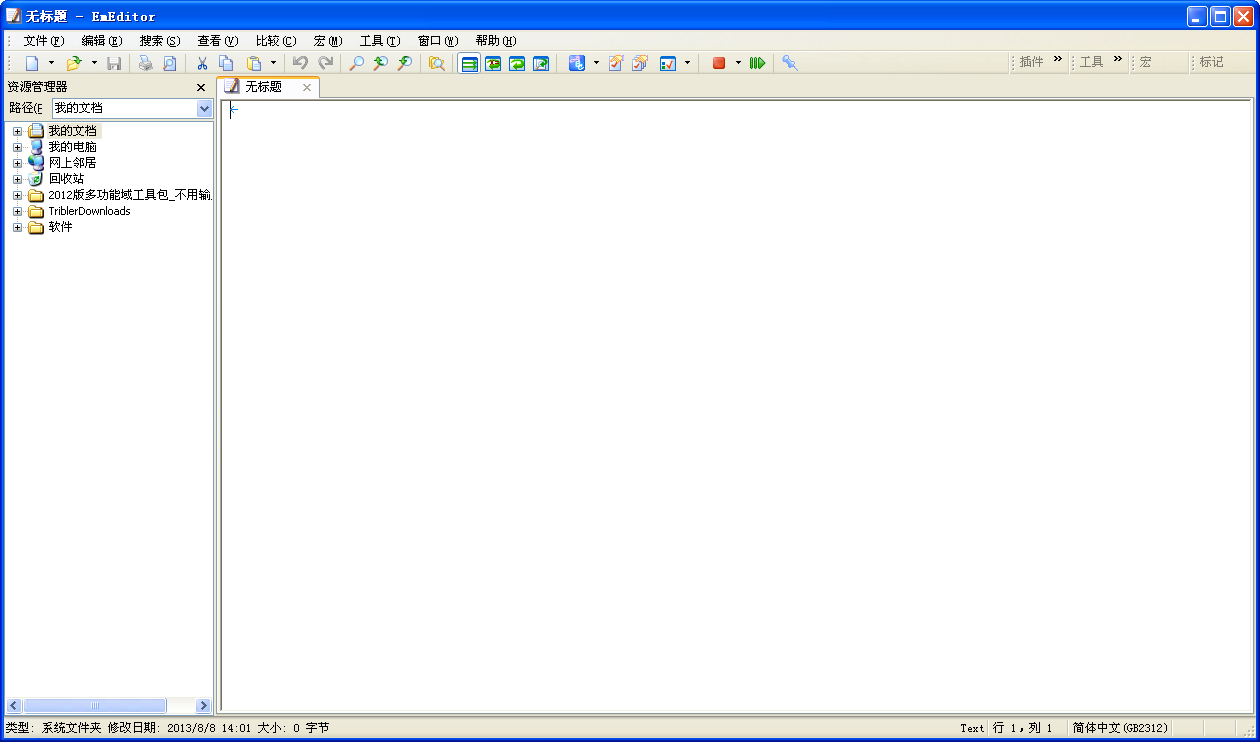The image size is (1260, 742).
Task: Toggle Wrap by Characters mode
Action: pos(493,63)
